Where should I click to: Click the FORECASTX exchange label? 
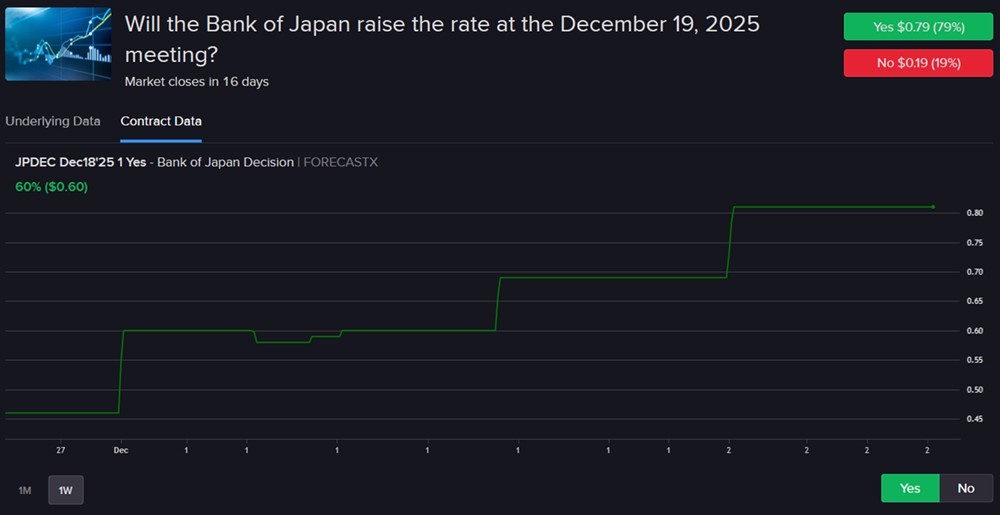click(x=342, y=162)
